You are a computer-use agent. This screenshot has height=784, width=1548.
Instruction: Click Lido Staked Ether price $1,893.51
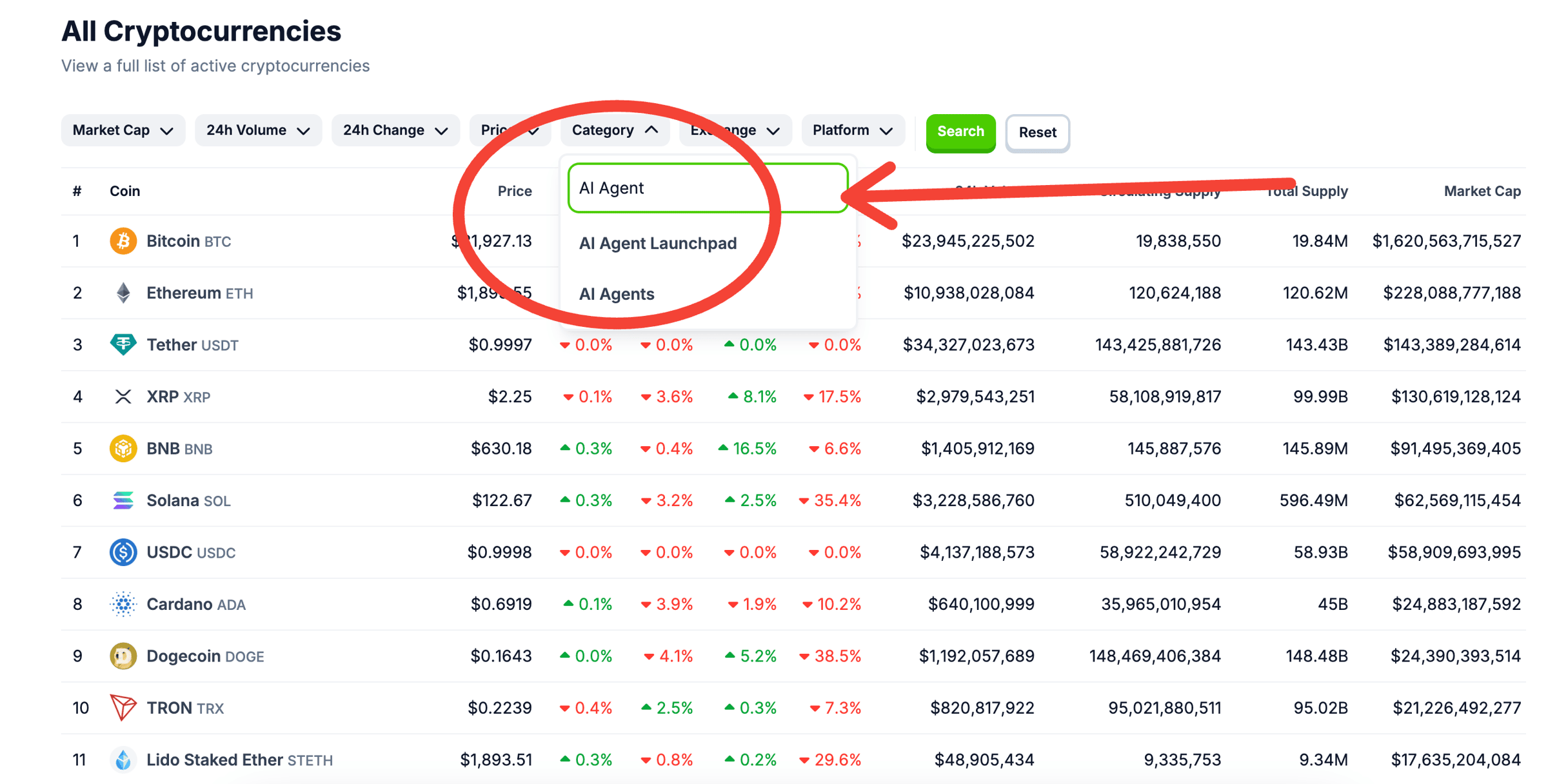pos(496,760)
